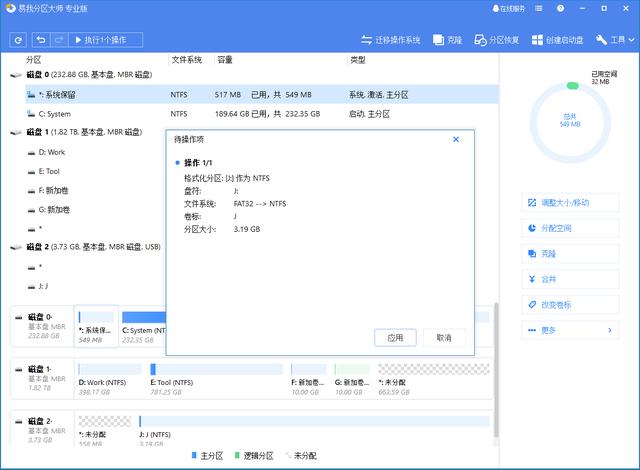The width and height of the screenshot is (640, 470).
Task: Select 克隆 in the right side panel
Action: [570, 254]
